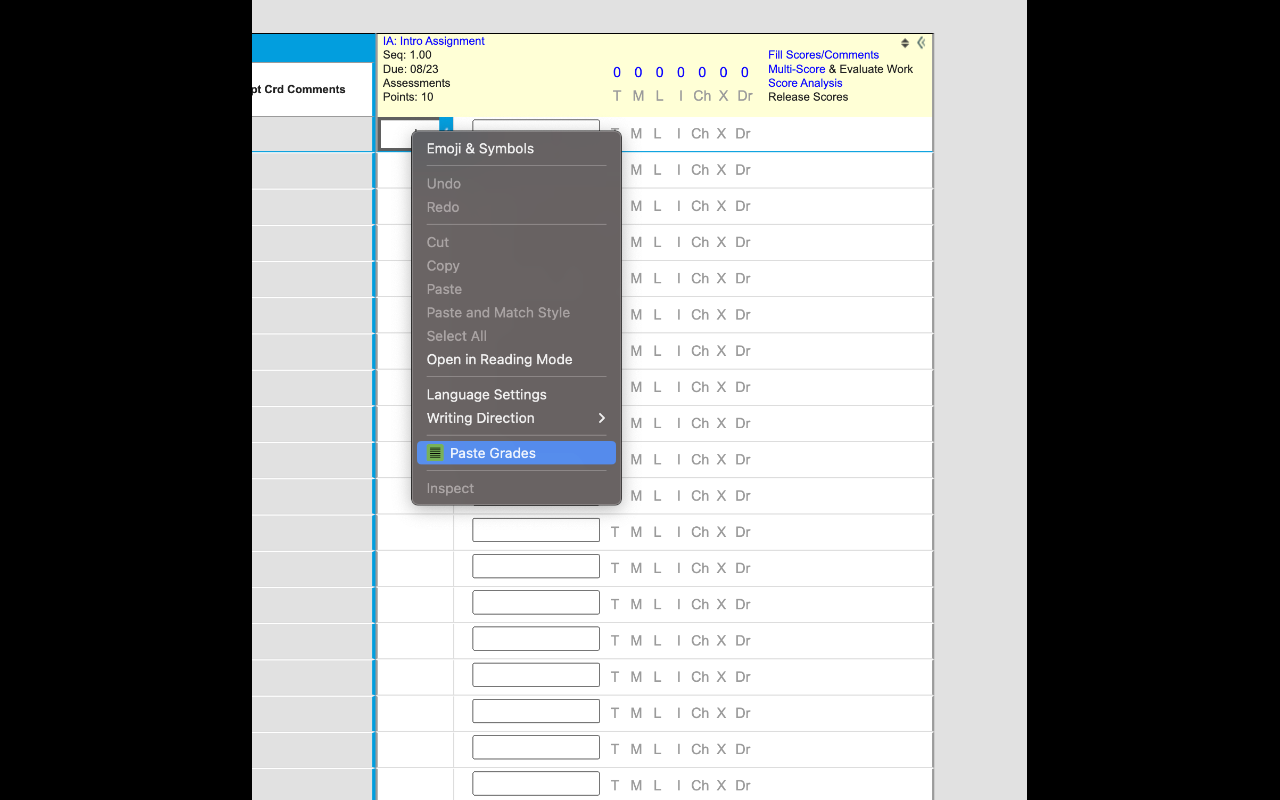
Task: Click the Redo menu entry
Action: pyautogui.click(x=516, y=207)
